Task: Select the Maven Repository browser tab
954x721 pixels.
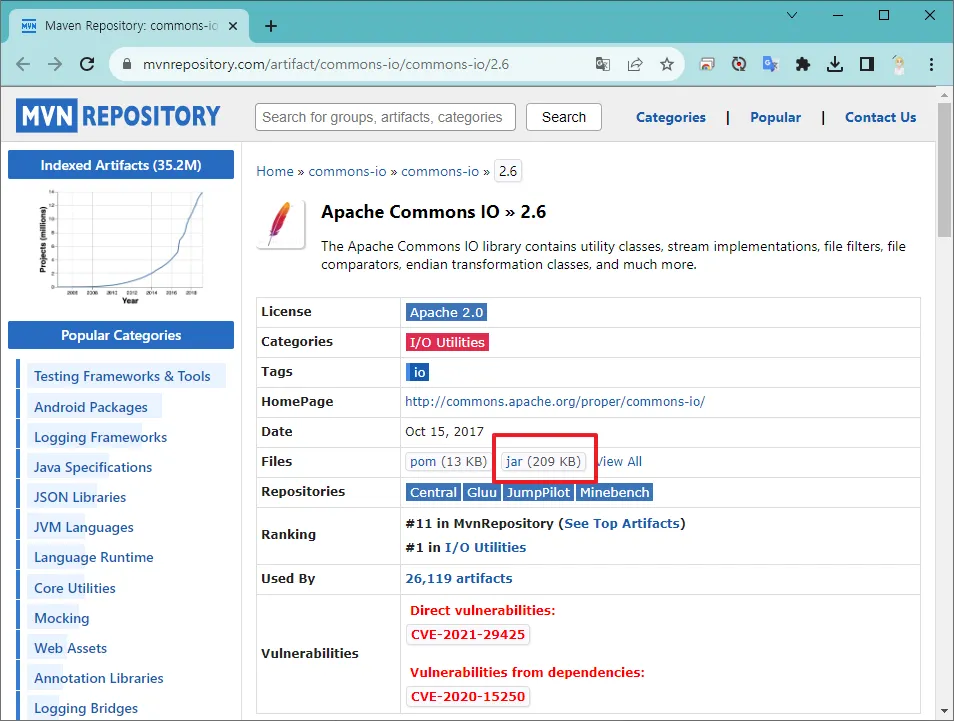Action: [128, 26]
